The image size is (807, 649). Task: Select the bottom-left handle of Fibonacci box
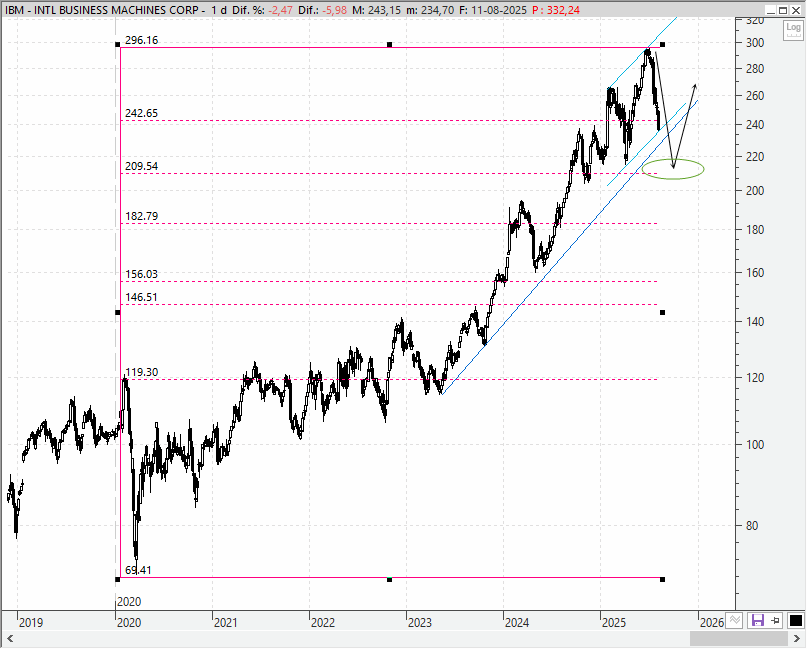(x=117, y=580)
